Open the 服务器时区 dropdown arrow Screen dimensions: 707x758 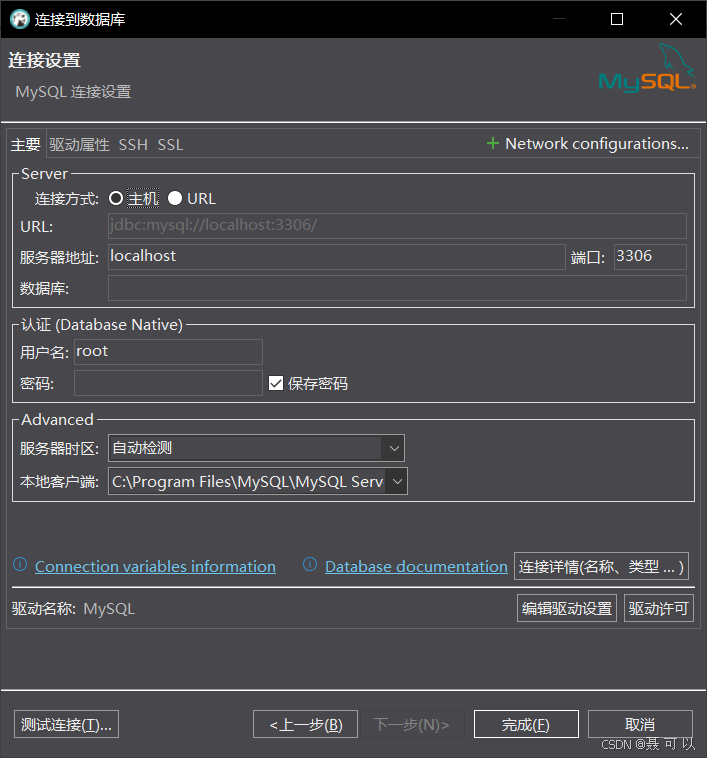(394, 448)
